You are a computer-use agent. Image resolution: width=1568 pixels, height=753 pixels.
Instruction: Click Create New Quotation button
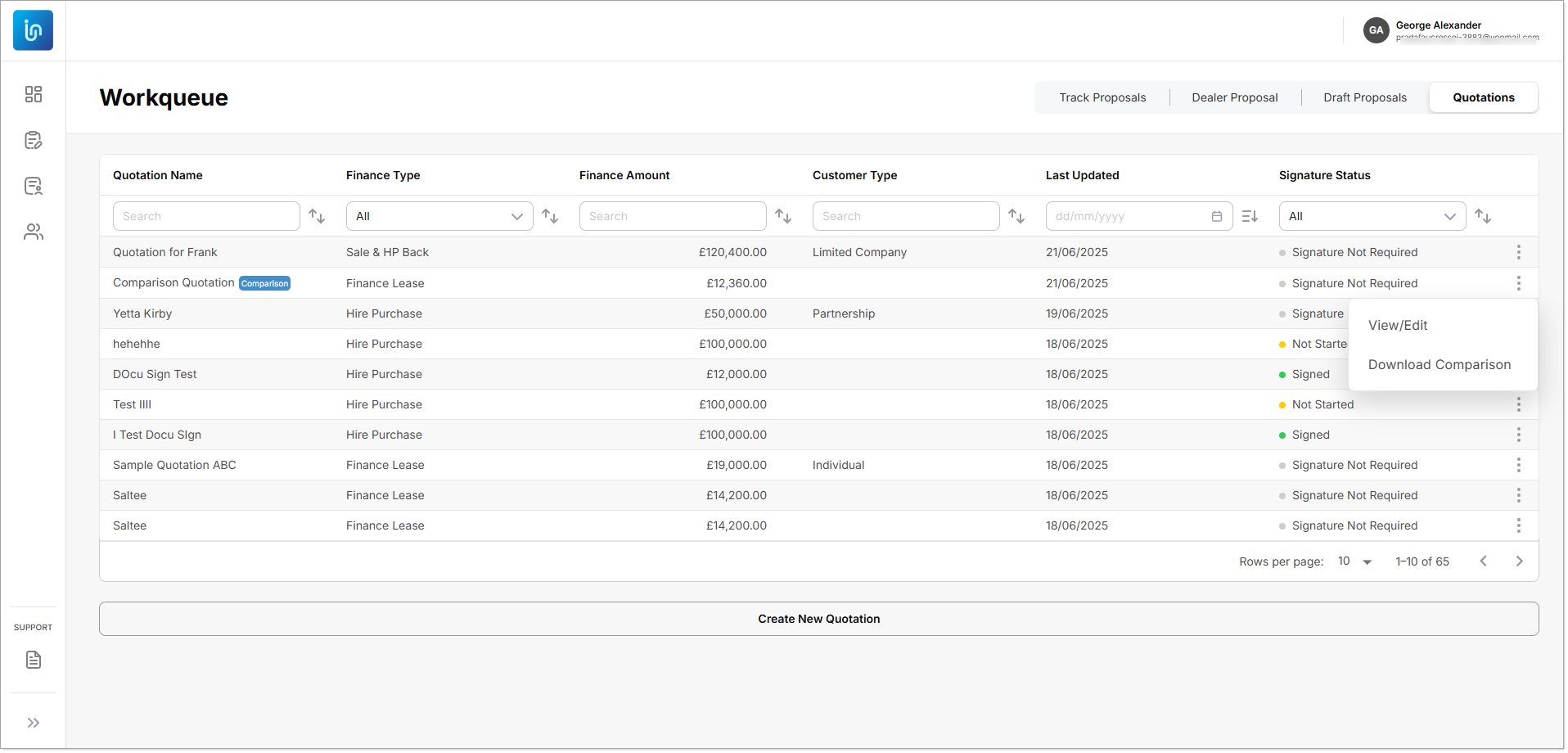coord(818,619)
